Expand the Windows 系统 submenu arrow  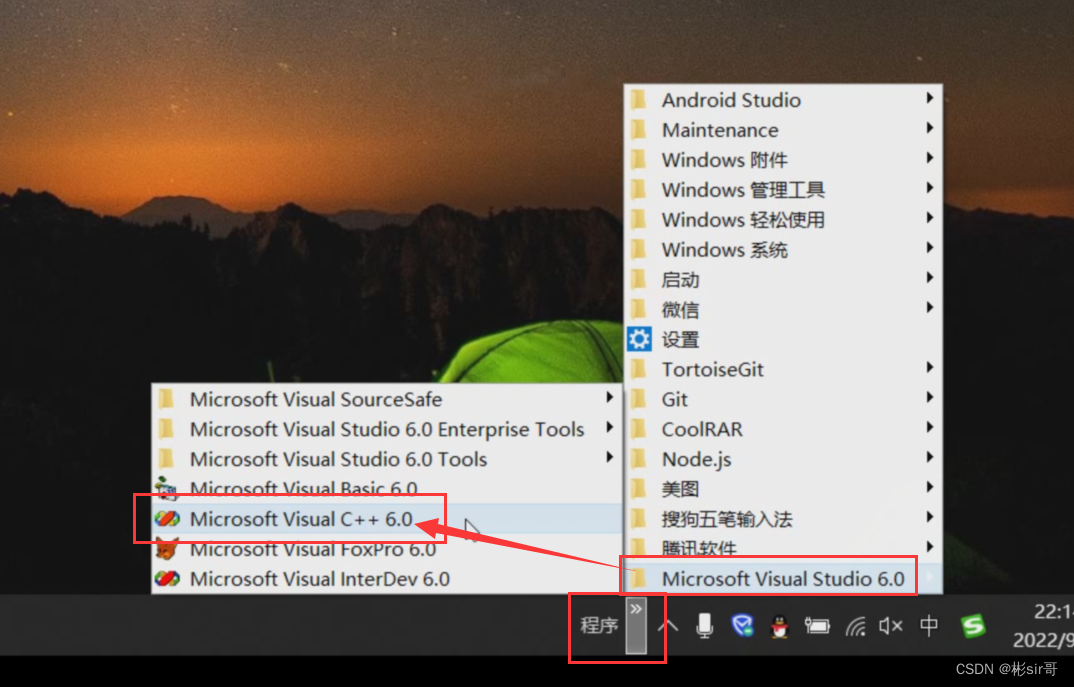(x=929, y=248)
